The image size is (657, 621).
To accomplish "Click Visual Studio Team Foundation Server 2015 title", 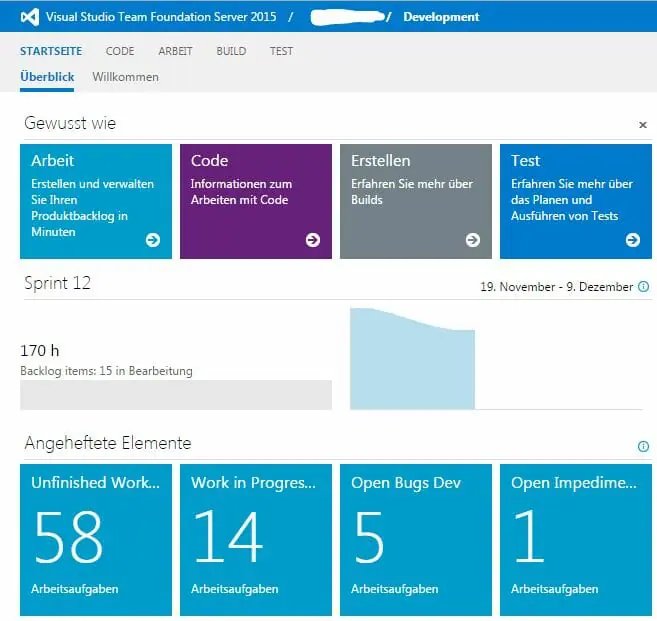I will coord(161,17).
